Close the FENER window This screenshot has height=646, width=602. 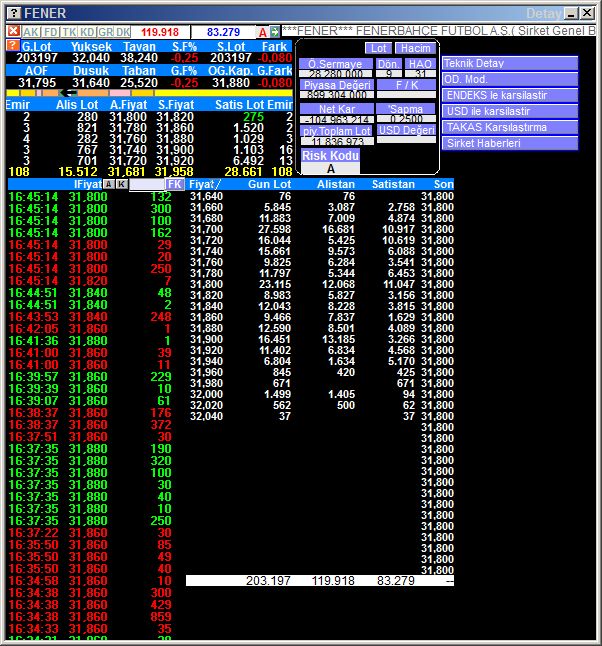point(587,13)
